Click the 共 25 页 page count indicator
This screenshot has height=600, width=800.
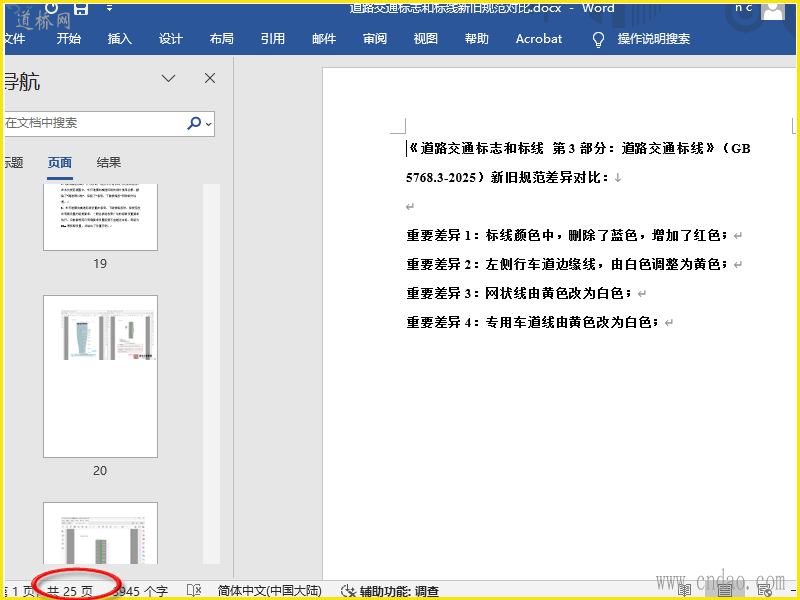[70, 591]
